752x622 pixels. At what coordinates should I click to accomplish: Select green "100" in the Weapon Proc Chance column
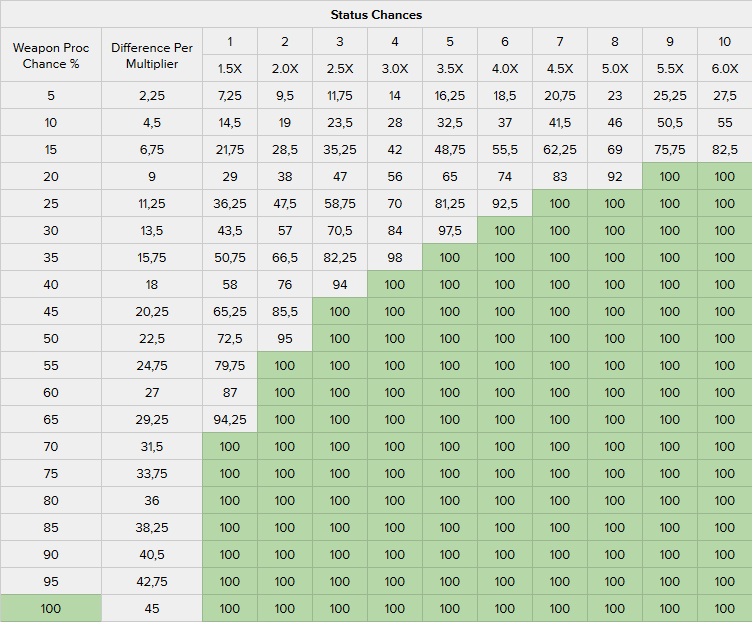pos(51,609)
